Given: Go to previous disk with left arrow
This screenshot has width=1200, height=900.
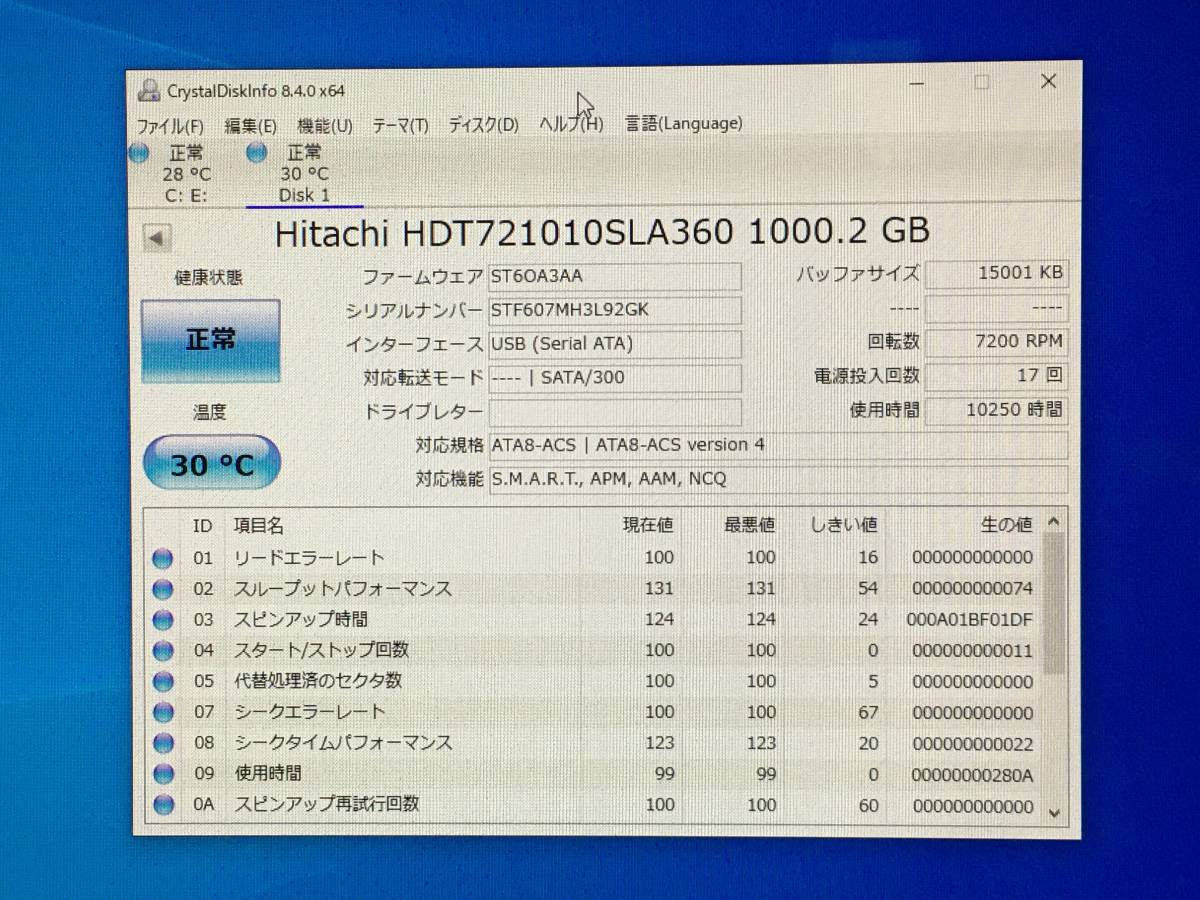Looking at the screenshot, I should [x=157, y=238].
